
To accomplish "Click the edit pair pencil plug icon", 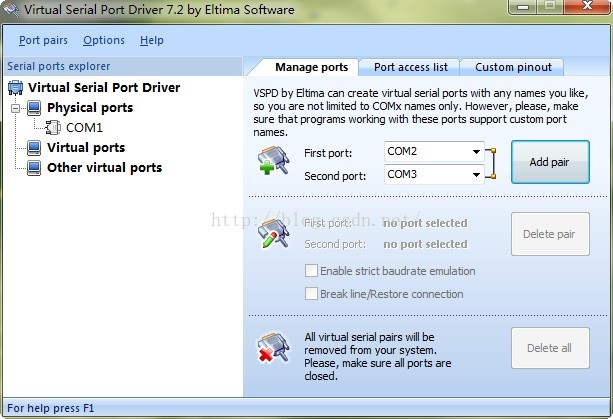I will click(x=273, y=233).
